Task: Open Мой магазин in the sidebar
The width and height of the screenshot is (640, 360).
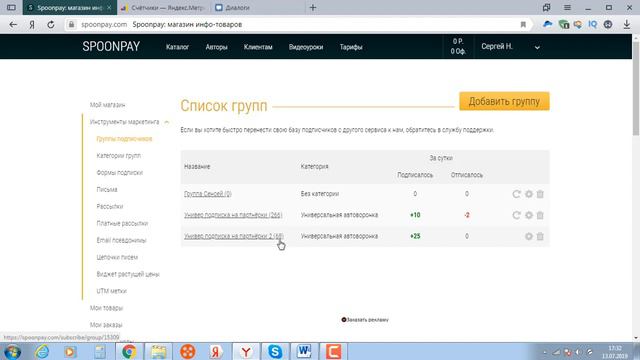Action: click(107, 105)
